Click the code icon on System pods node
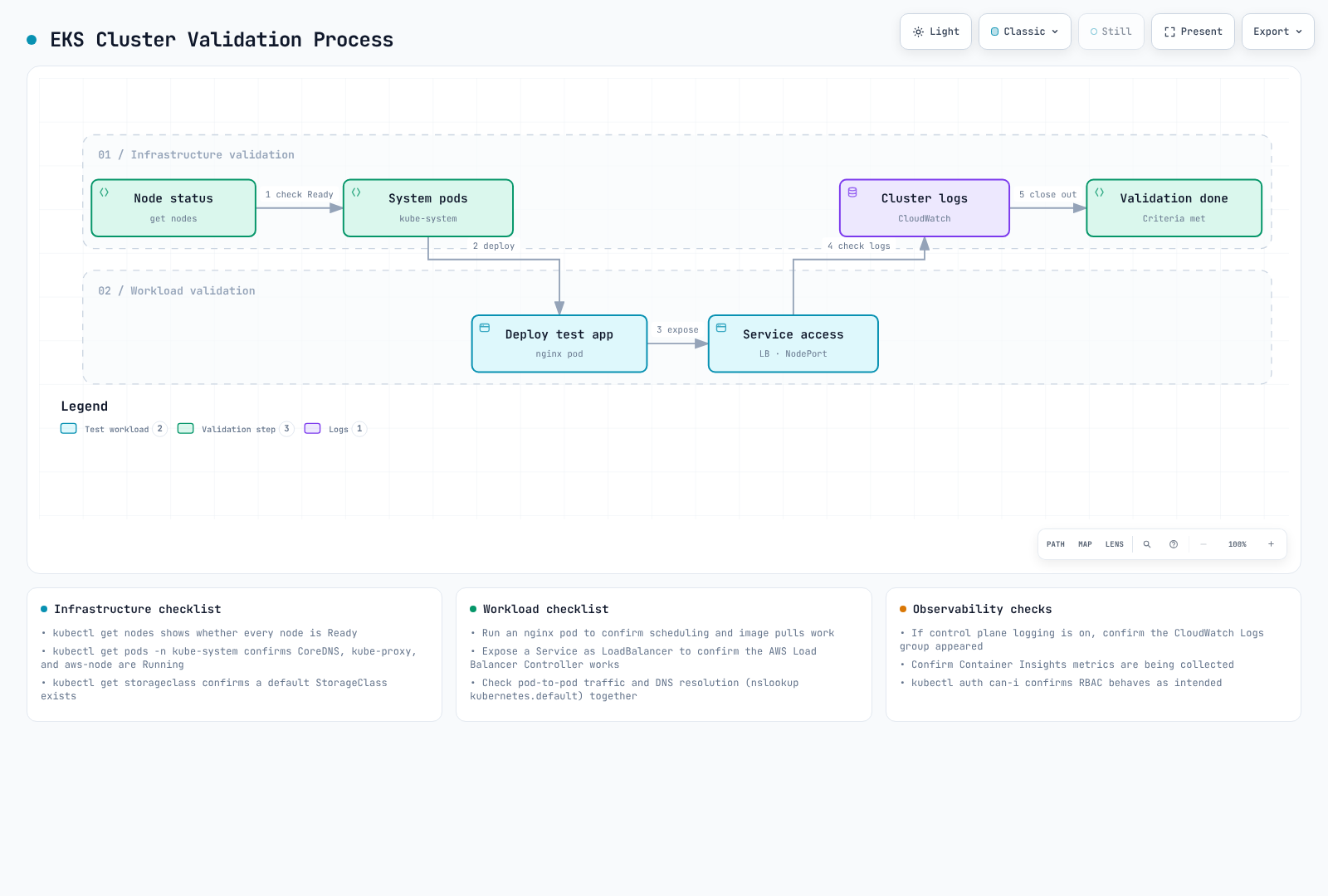Screen dimensions: 1328x896 pos(356,192)
